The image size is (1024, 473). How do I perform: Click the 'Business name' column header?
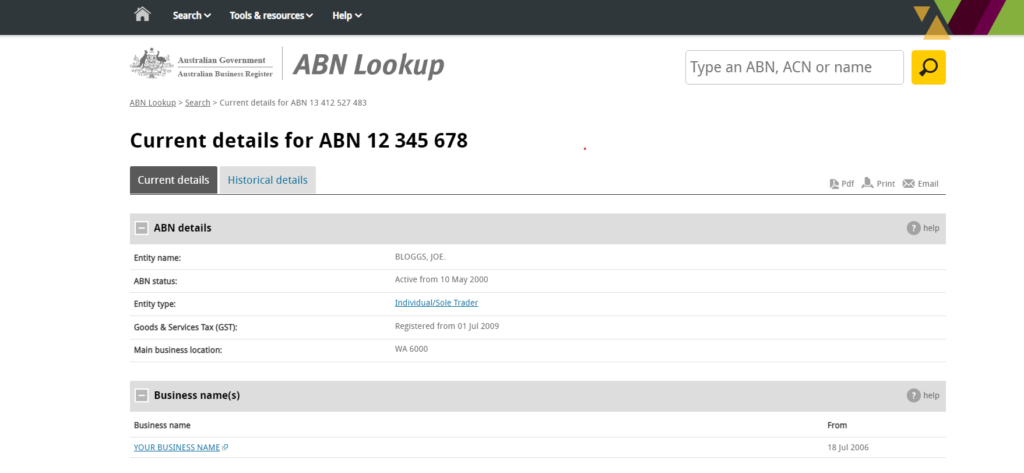pyautogui.click(x=162, y=425)
